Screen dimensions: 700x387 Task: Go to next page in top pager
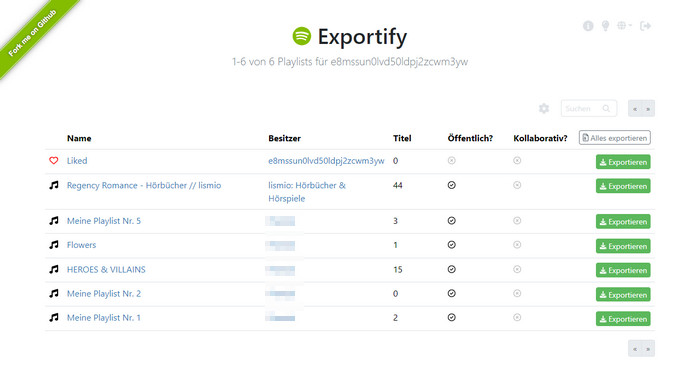click(x=648, y=108)
